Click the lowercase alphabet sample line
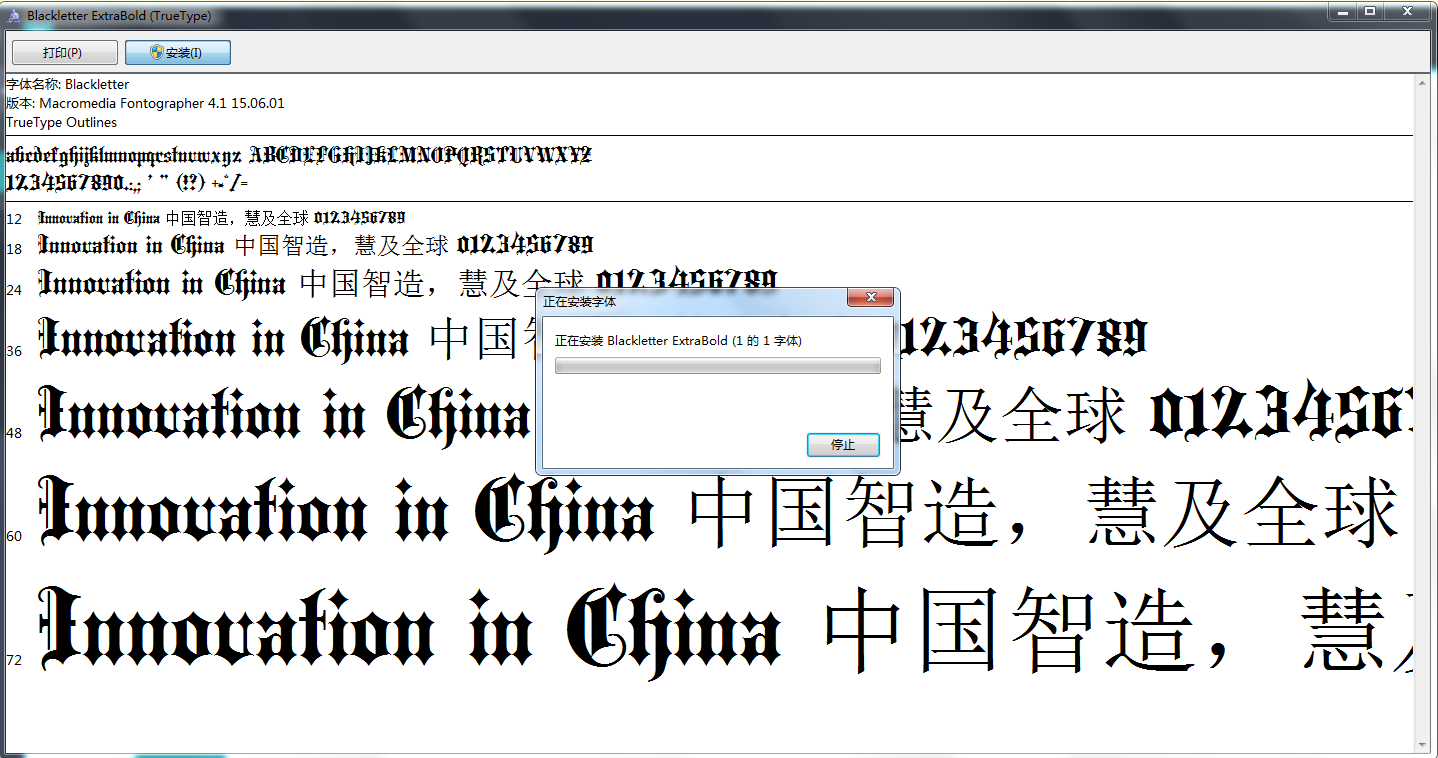This screenshot has height=758, width=1438. pos(124,156)
